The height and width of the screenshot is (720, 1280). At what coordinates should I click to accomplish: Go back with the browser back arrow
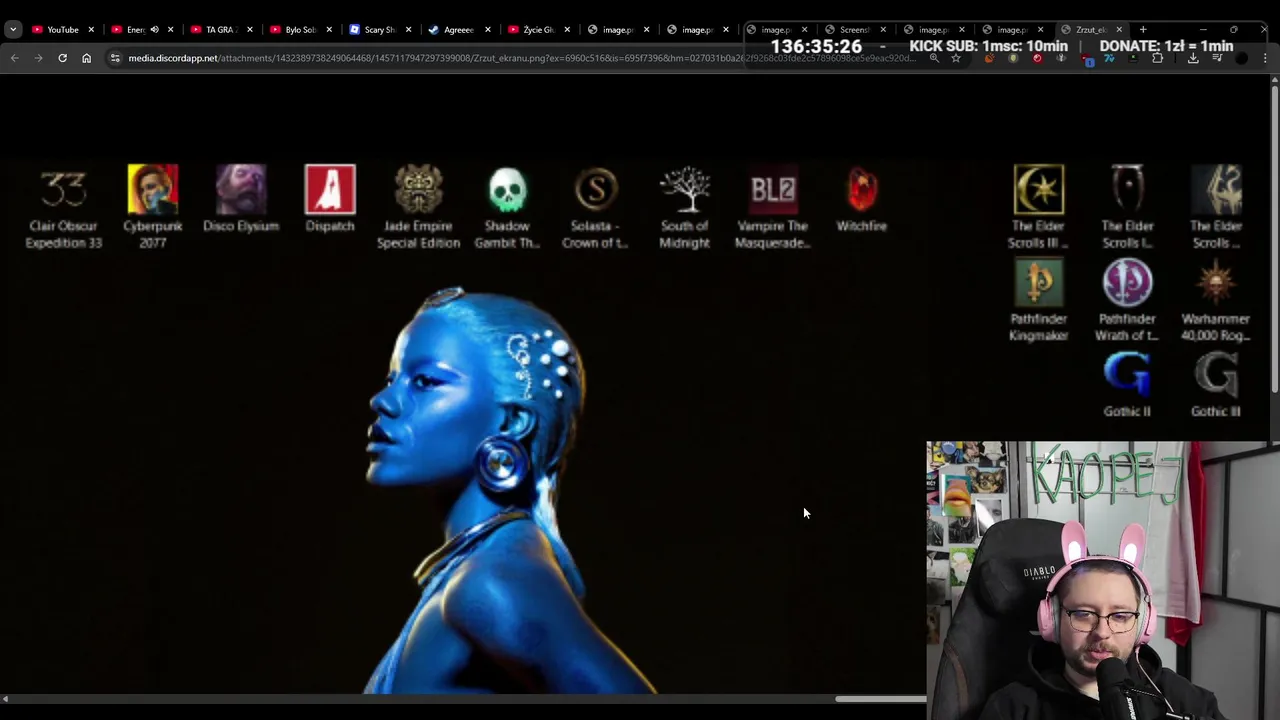(14, 58)
